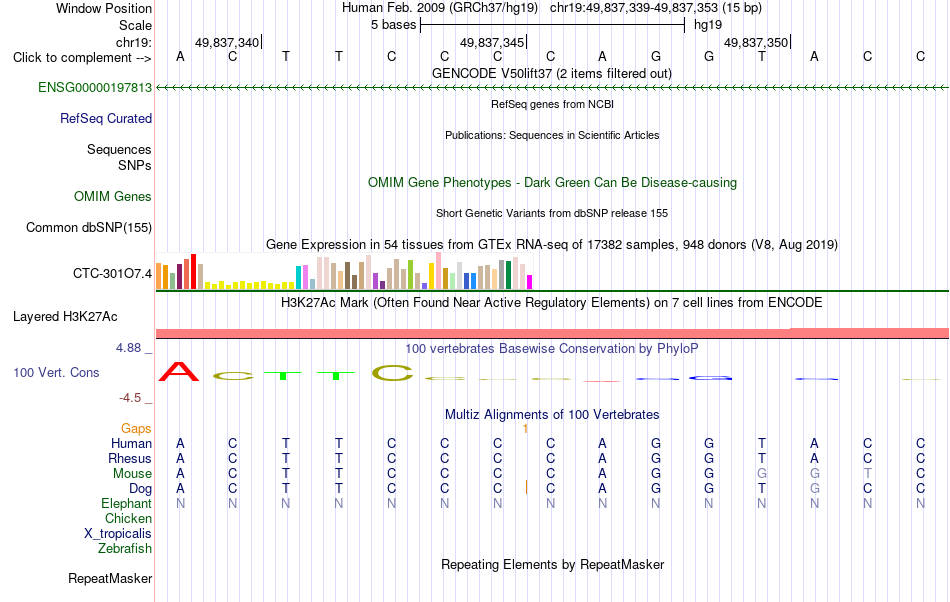Click the -4.5 PhyloP scale value

(x=130, y=398)
